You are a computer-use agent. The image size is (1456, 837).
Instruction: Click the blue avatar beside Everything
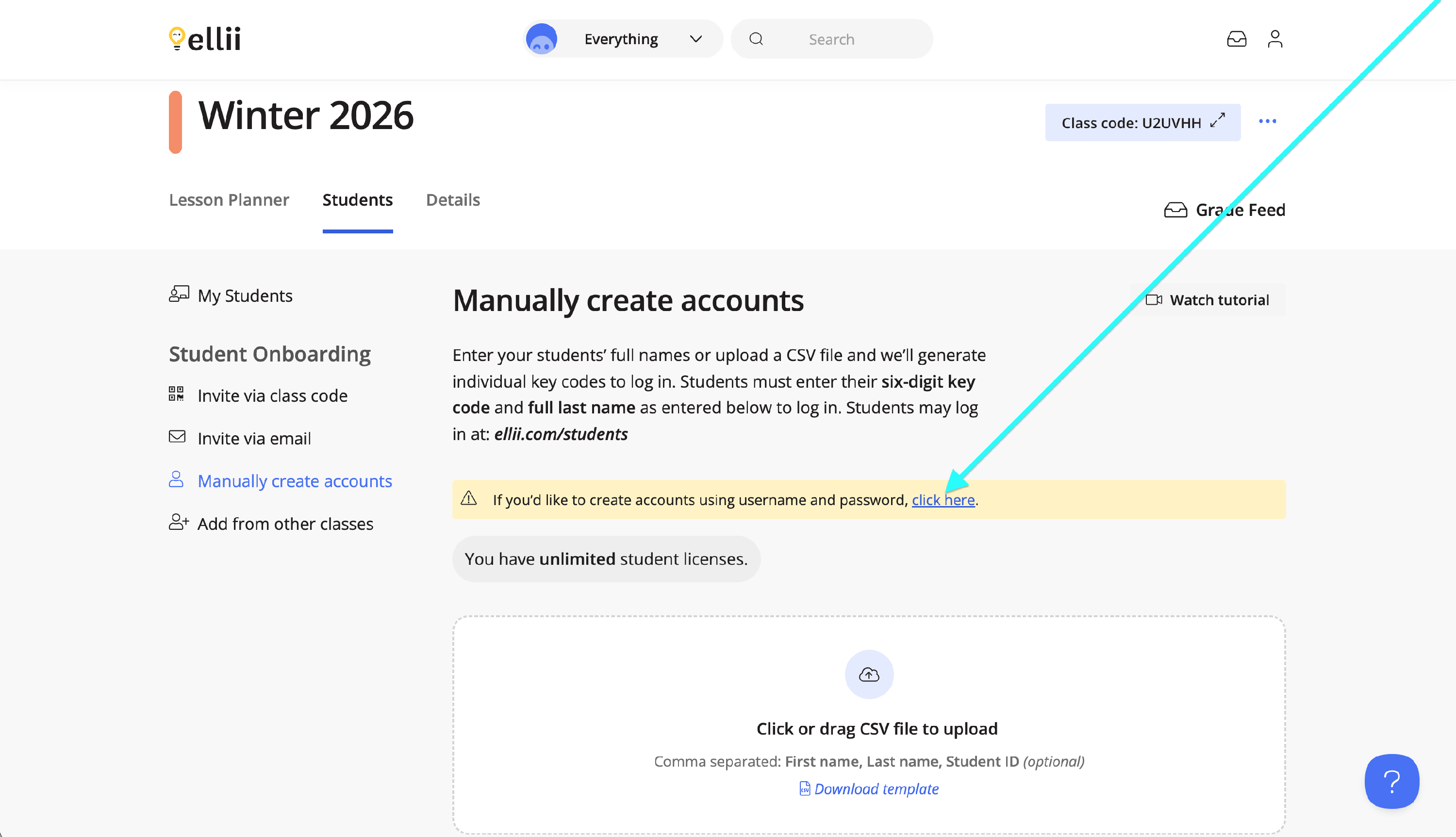[542, 39]
